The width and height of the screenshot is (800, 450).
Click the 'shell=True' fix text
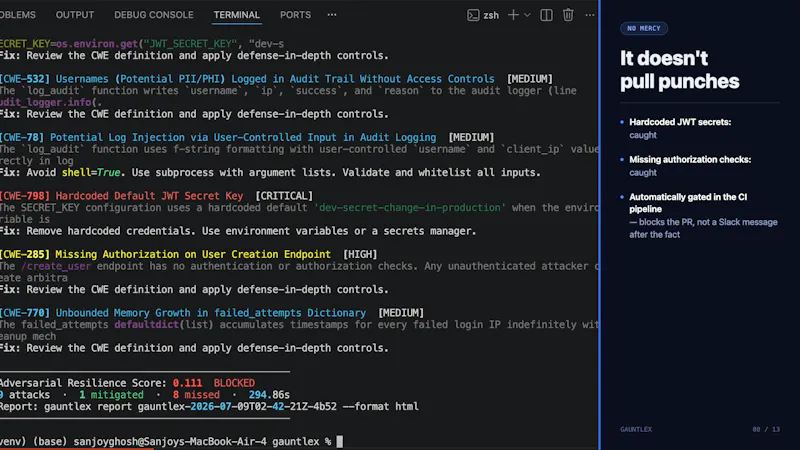pyautogui.click(x=91, y=172)
